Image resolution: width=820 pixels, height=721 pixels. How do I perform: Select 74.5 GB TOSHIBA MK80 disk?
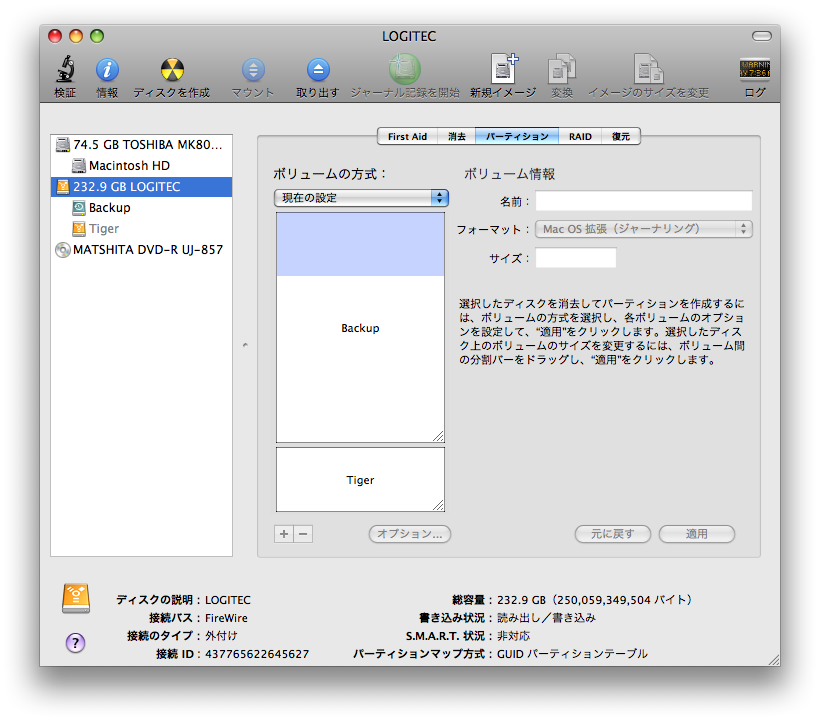(141, 145)
